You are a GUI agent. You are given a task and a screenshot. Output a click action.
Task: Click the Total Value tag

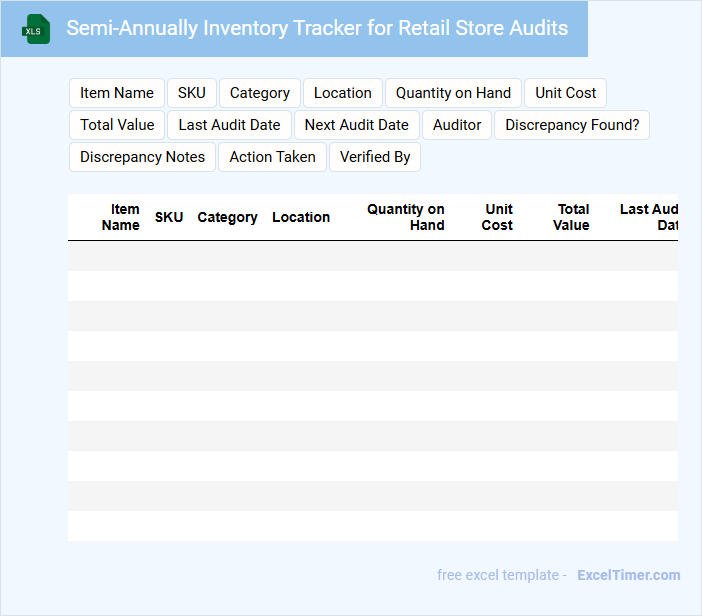pyautogui.click(x=117, y=125)
